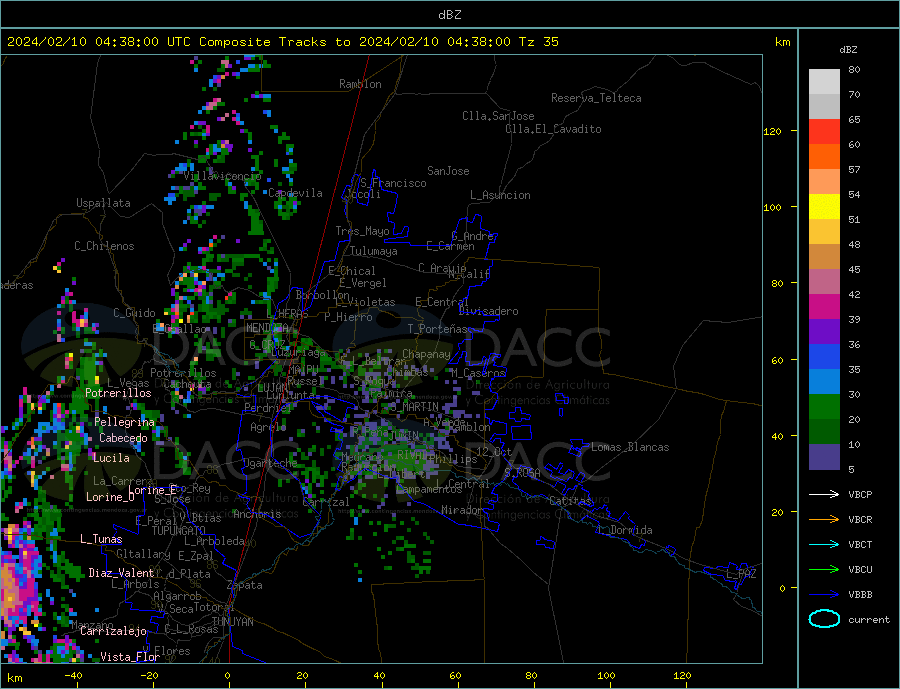Click the 'L_PAZ' map label

(741, 574)
